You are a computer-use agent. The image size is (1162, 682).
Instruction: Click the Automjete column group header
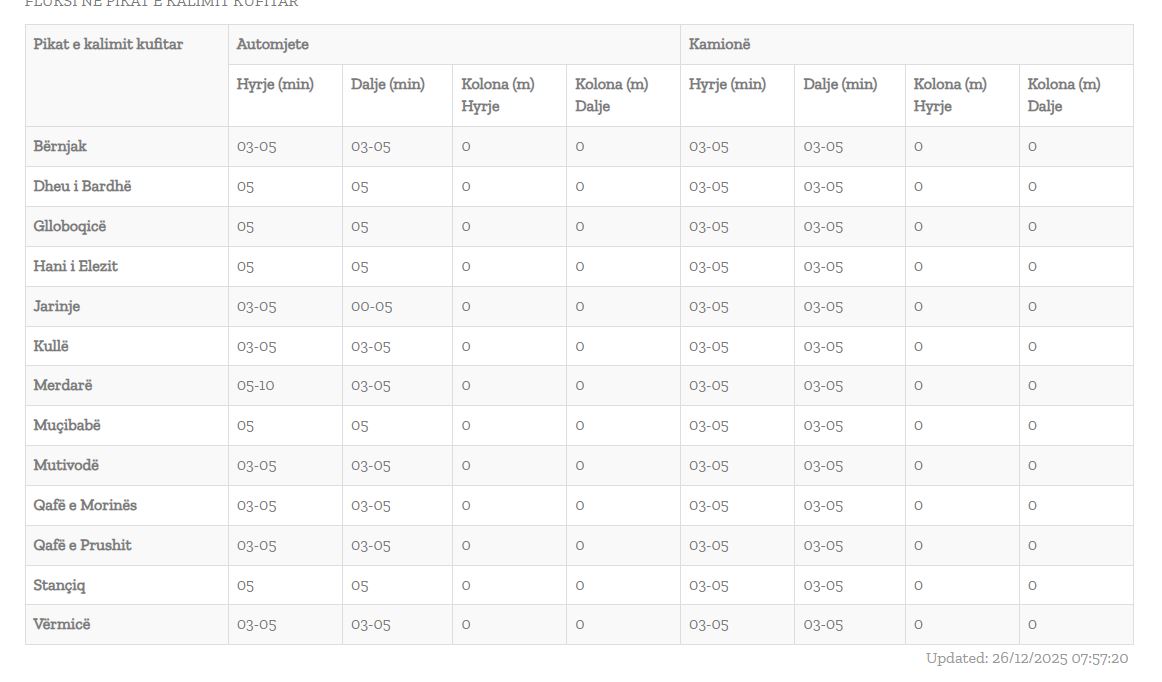point(273,44)
